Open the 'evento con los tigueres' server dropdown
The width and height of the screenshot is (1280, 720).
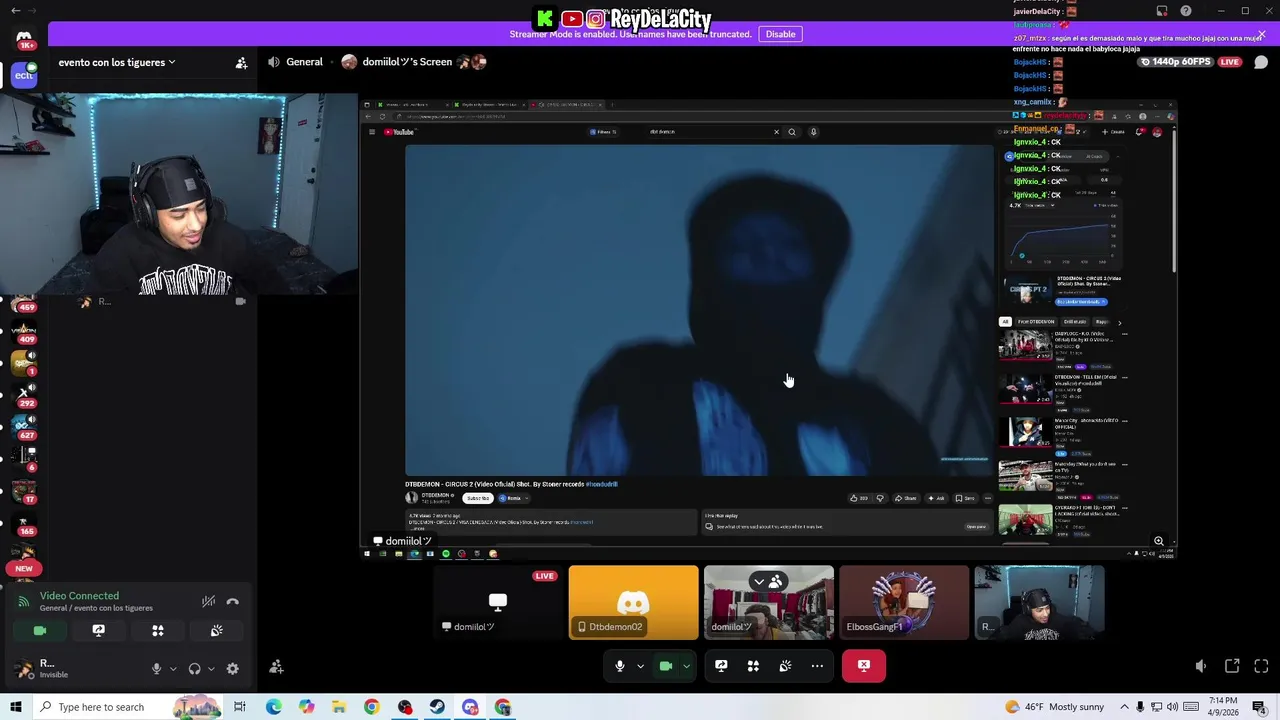coord(116,62)
